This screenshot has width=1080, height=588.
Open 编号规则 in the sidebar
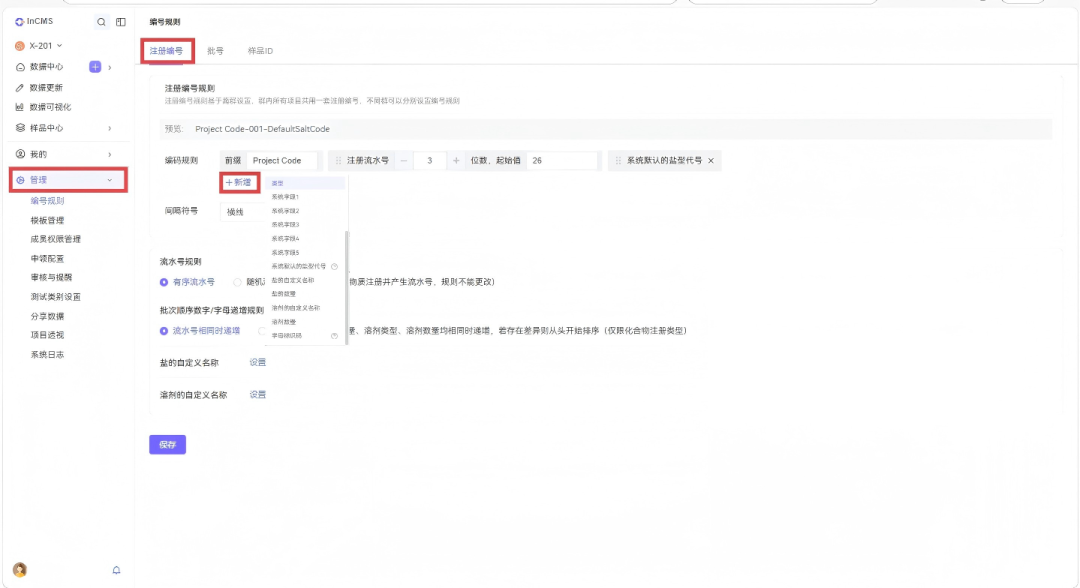(x=48, y=201)
